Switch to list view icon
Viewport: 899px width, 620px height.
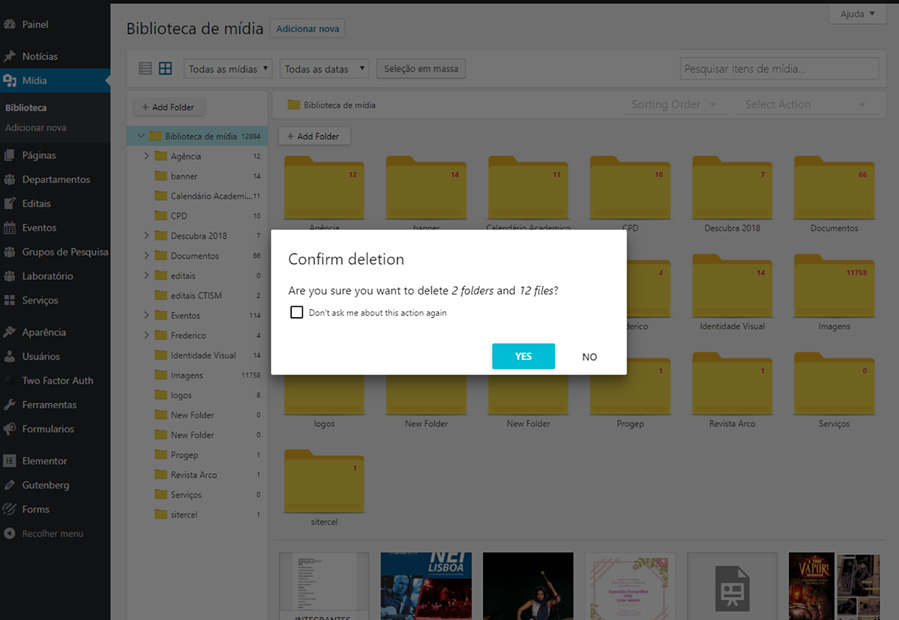(x=145, y=69)
